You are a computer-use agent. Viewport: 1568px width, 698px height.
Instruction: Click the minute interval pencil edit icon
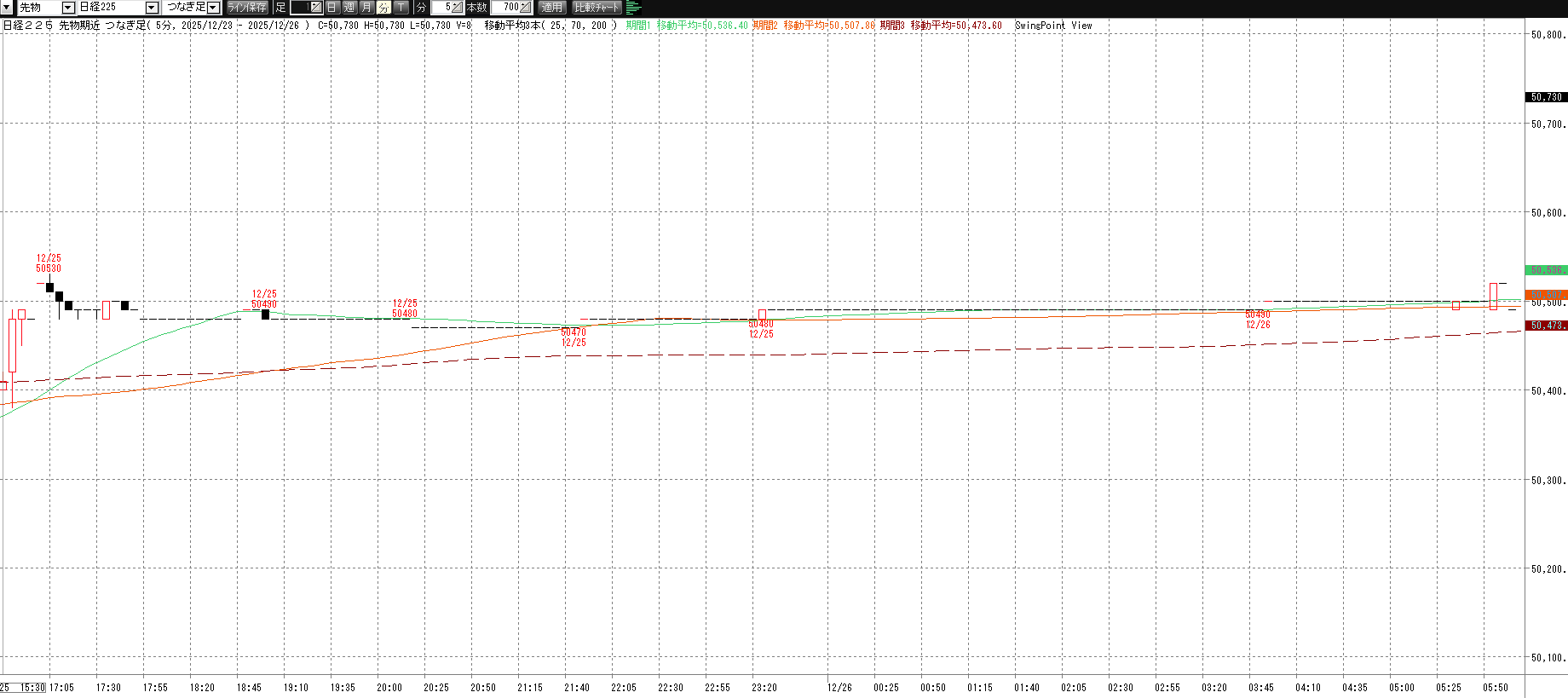click(457, 8)
